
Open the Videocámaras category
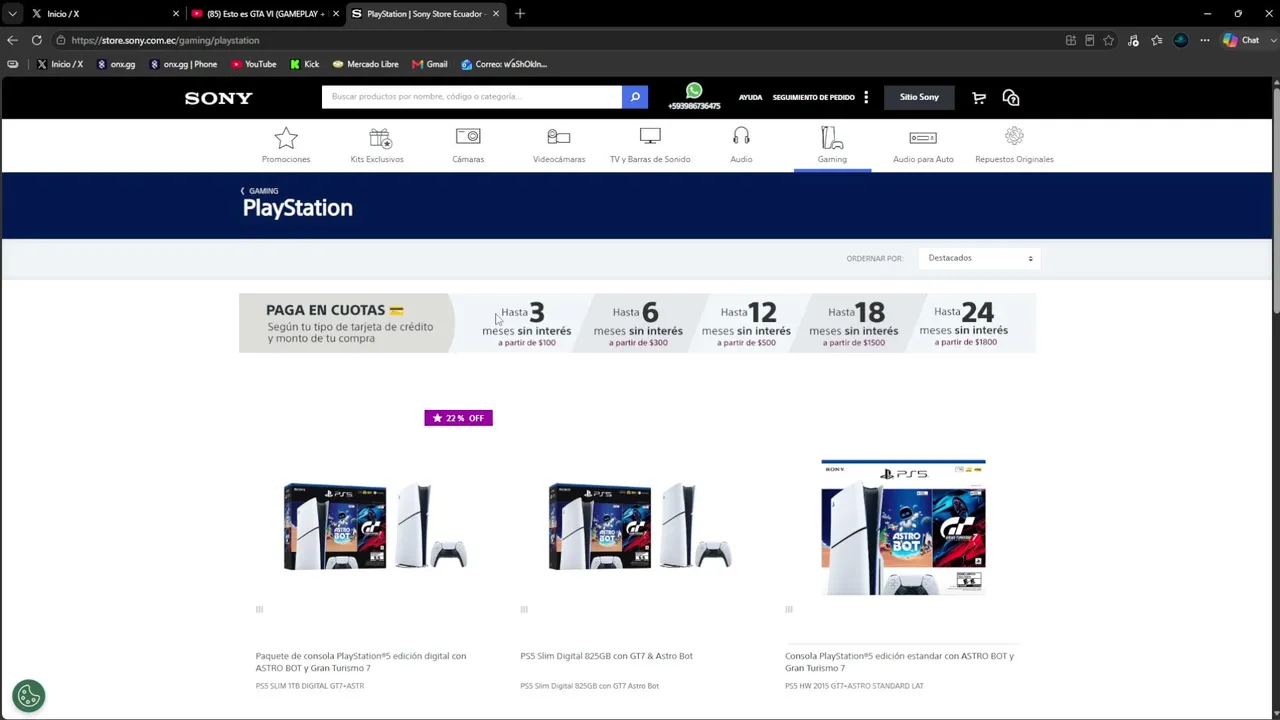point(559,145)
